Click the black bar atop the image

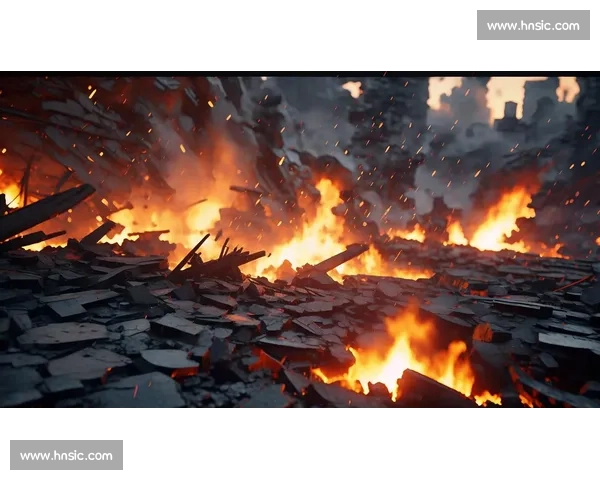click(300, 70)
